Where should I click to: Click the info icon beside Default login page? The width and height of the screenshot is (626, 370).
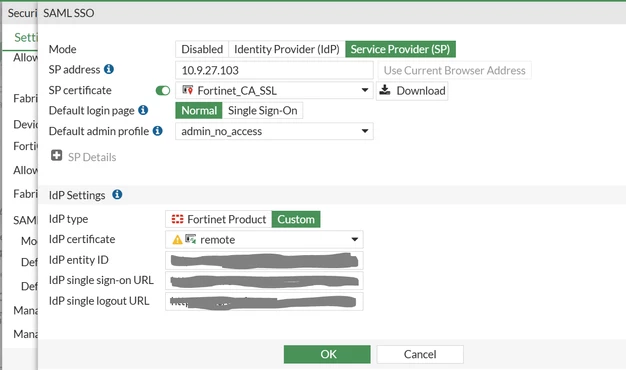click(143, 110)
